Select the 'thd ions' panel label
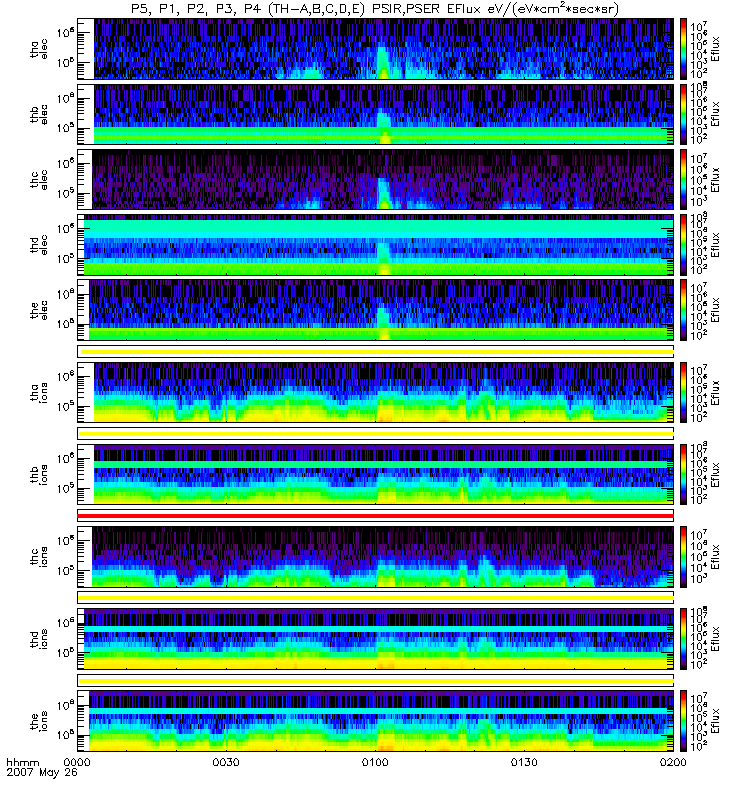This screenshot has height=800, width=750. pos(39,639)
